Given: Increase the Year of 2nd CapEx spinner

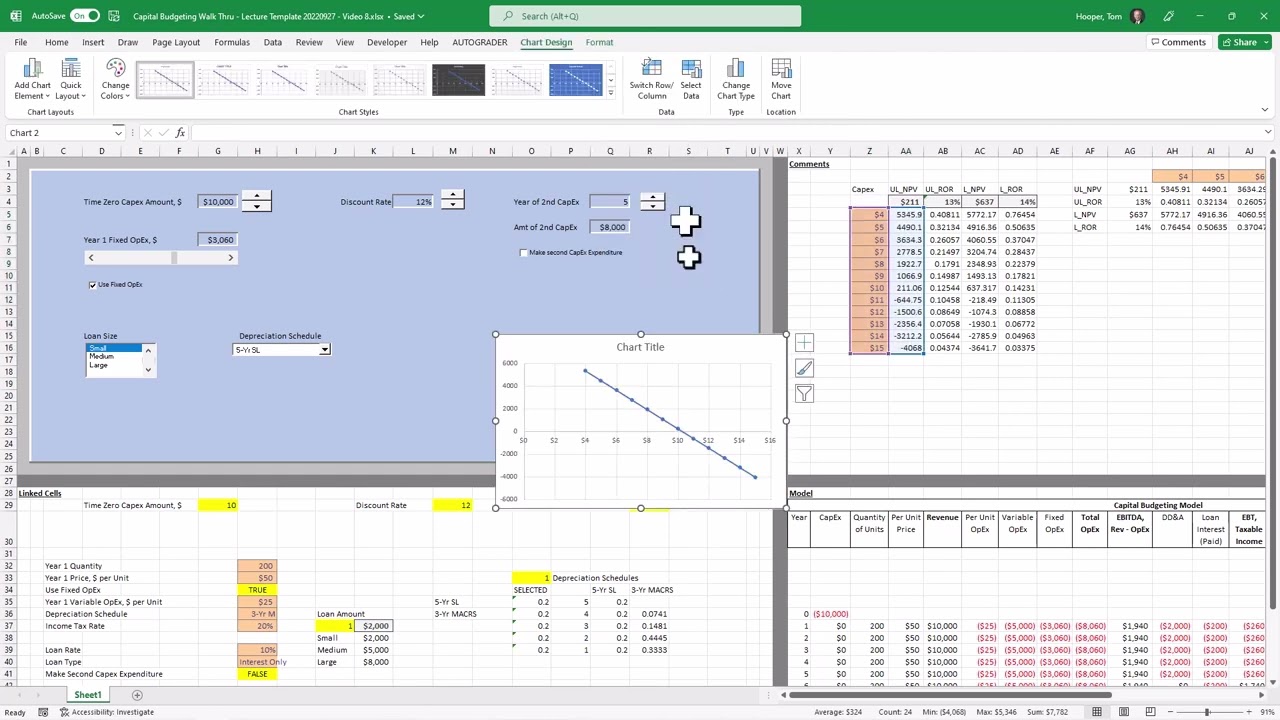Looking at the screenshot, I should 652,197.
